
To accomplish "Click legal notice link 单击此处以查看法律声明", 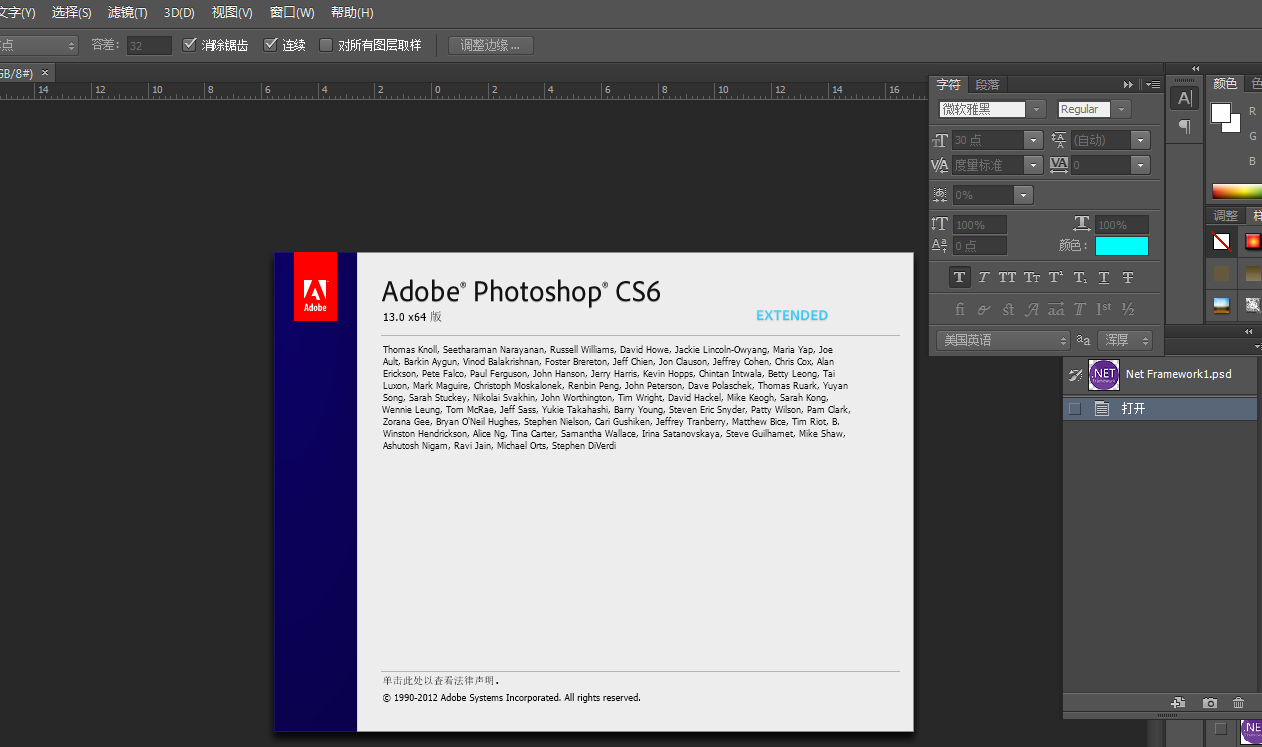I will click(440, 680).
